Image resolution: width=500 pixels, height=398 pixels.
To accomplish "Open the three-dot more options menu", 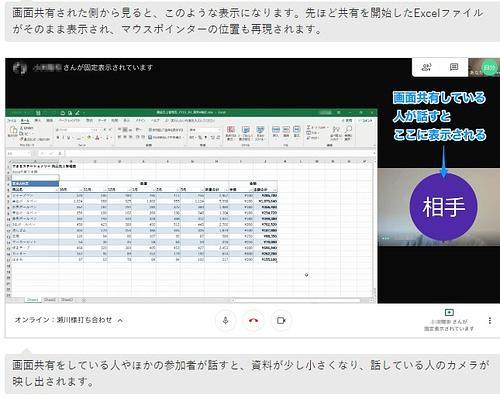I will (x=490, y=320).
